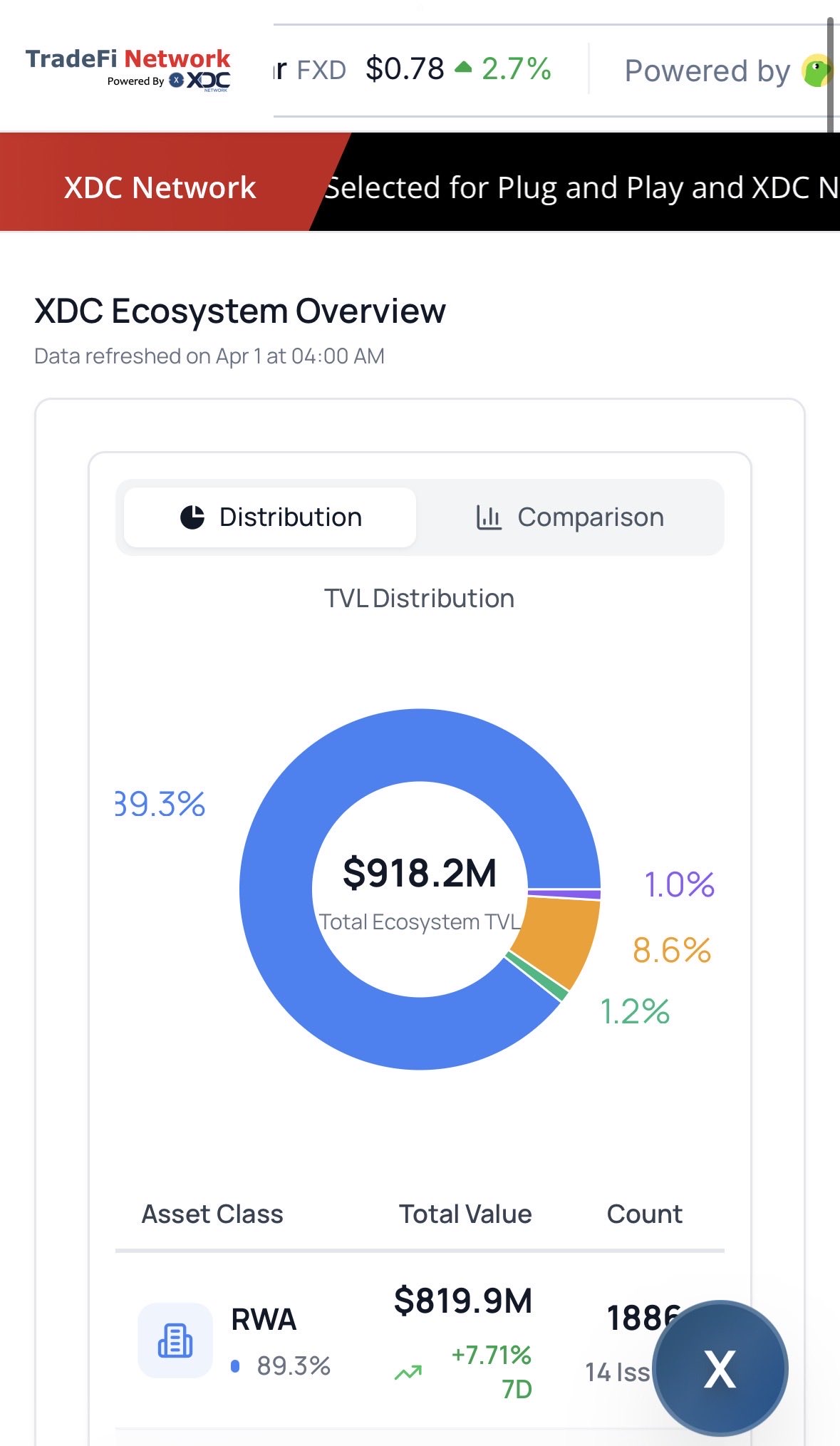Image resolution: width=840 pixels, height=1446 pixels.
Task: Click the orange donut chart segment
Action: point(559,934)
